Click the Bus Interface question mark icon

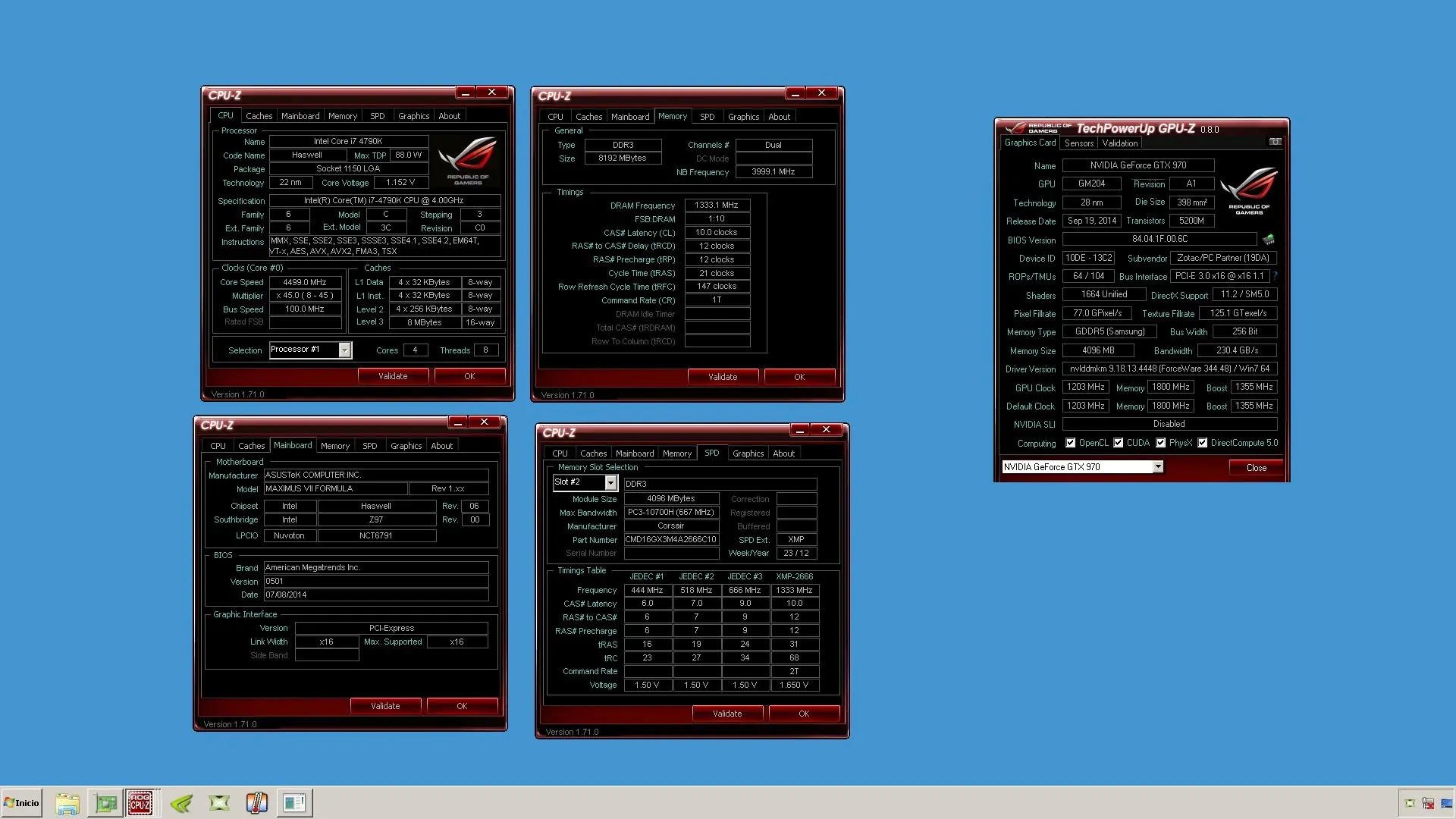[1276, 276]
